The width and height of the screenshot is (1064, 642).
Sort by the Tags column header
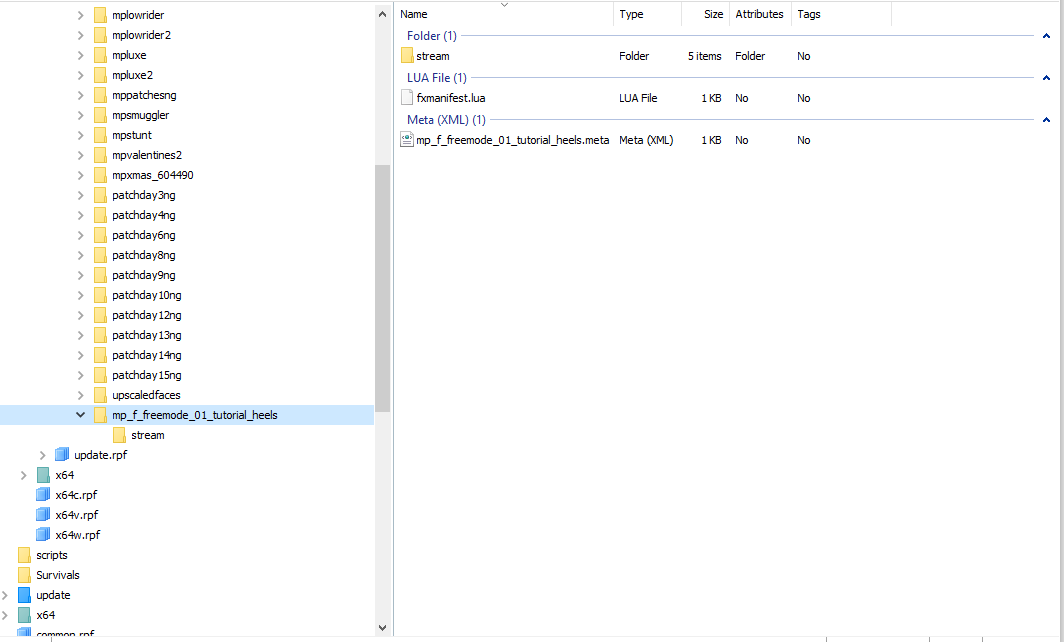click(x=841, y=14)
